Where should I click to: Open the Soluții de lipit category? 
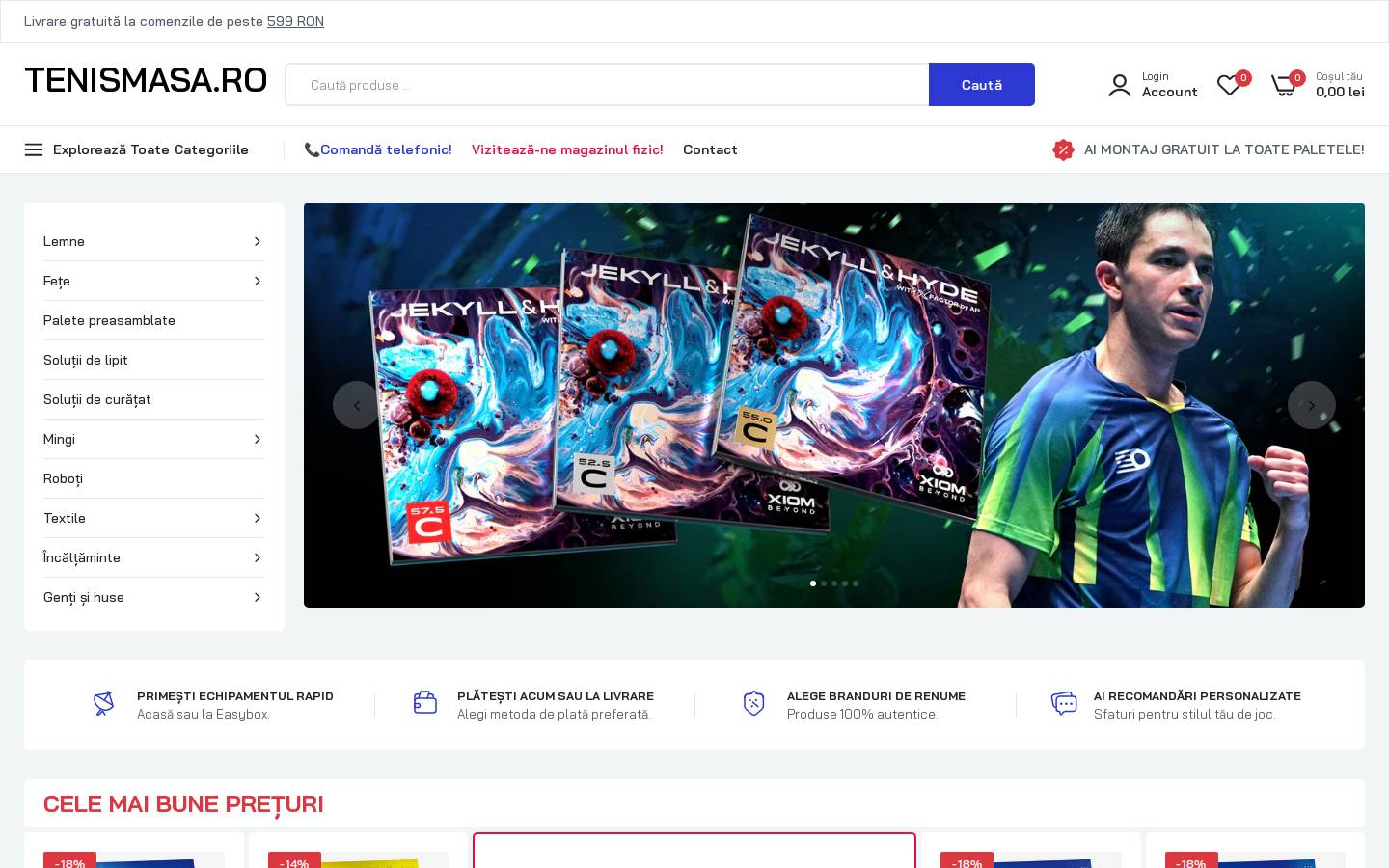click(x=86, y=360)
